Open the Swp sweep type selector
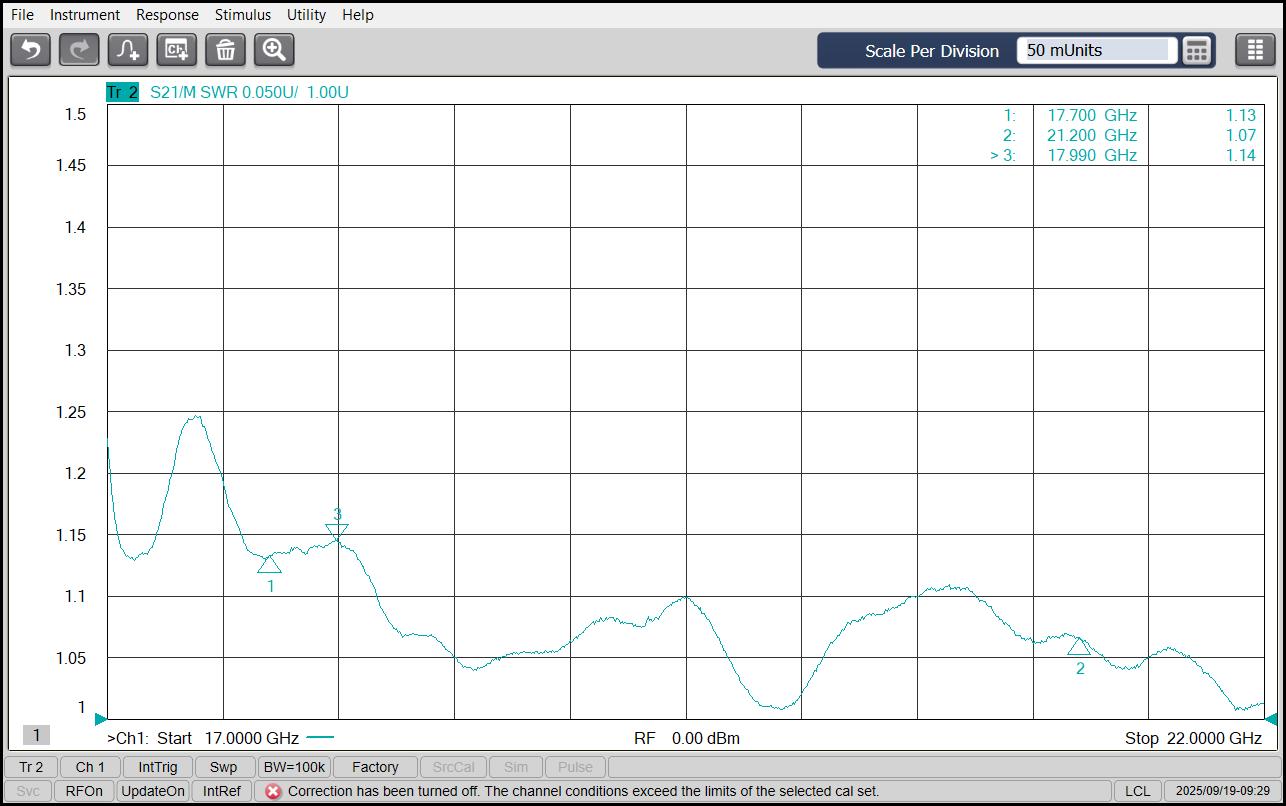This screenshot has height=806, width=1286. click(x=223, y=767)
